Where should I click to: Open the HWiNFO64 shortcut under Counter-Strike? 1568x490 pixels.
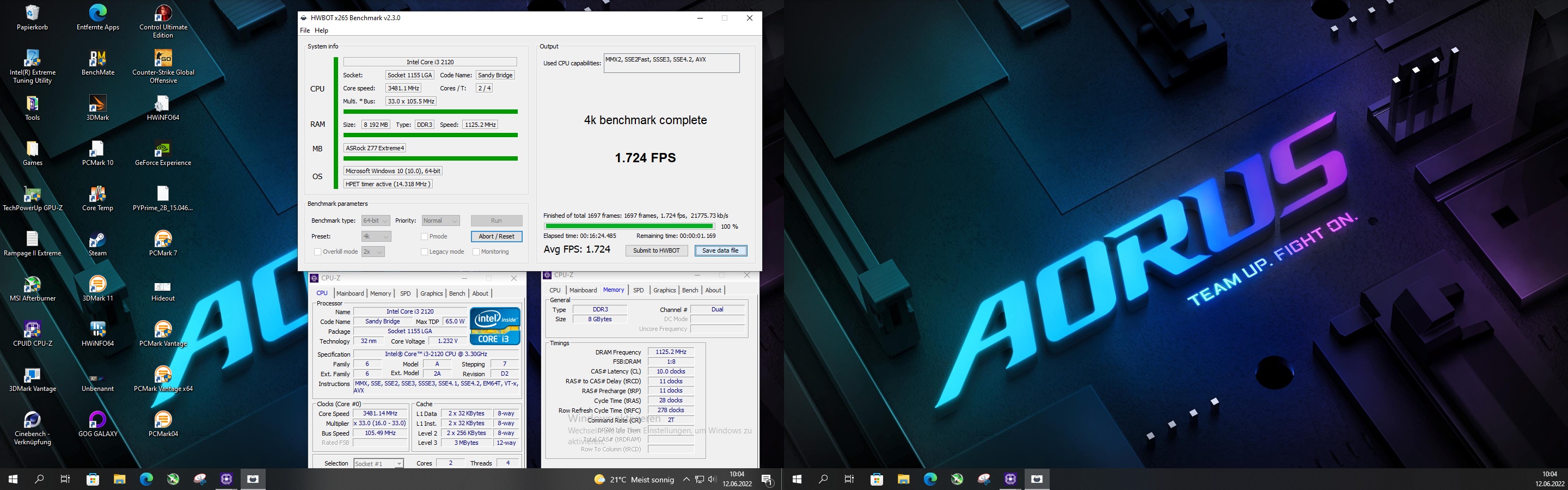click(163, 108)
